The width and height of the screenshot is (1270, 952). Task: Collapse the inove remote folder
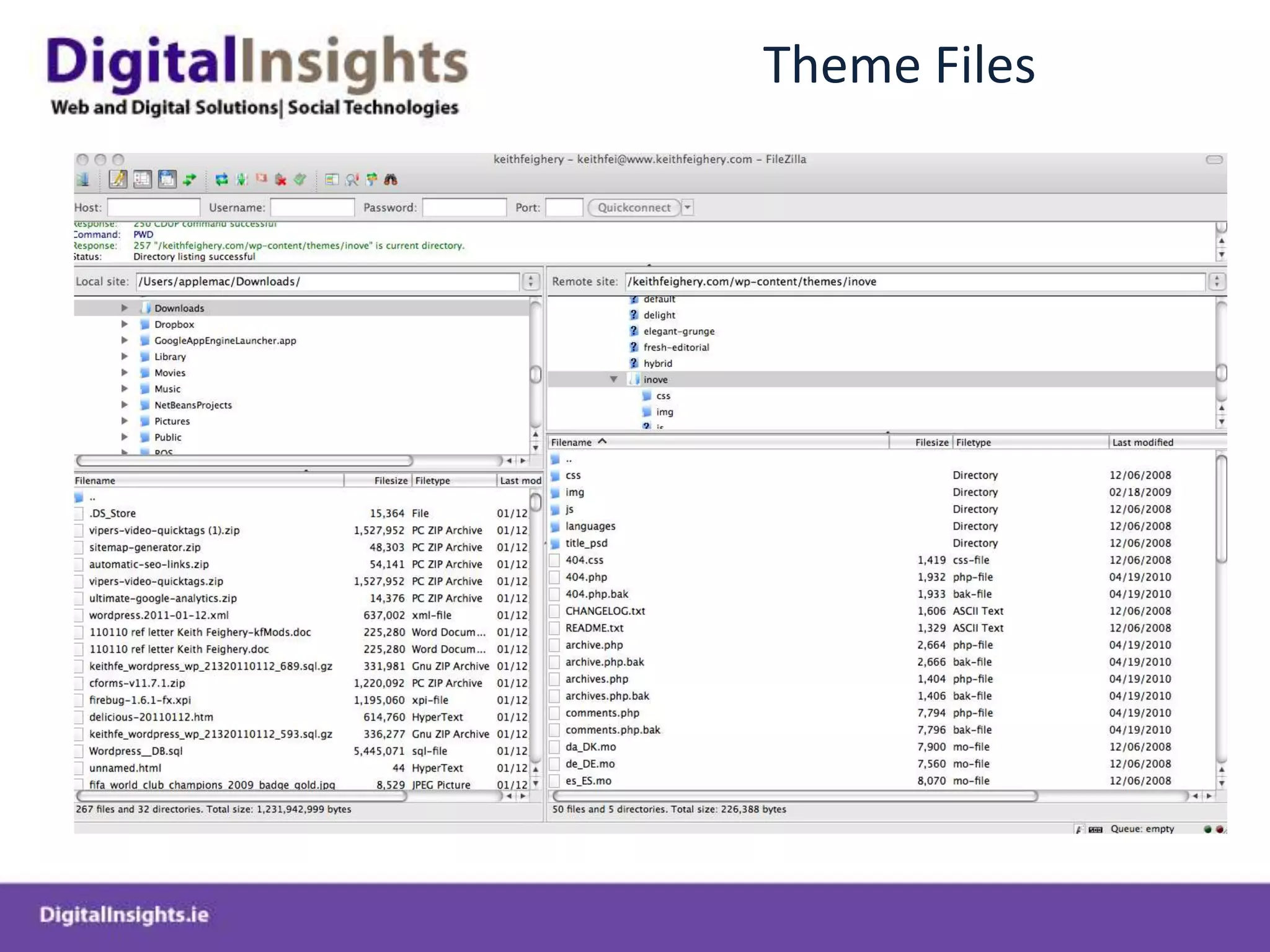click(x=613, y=379)
